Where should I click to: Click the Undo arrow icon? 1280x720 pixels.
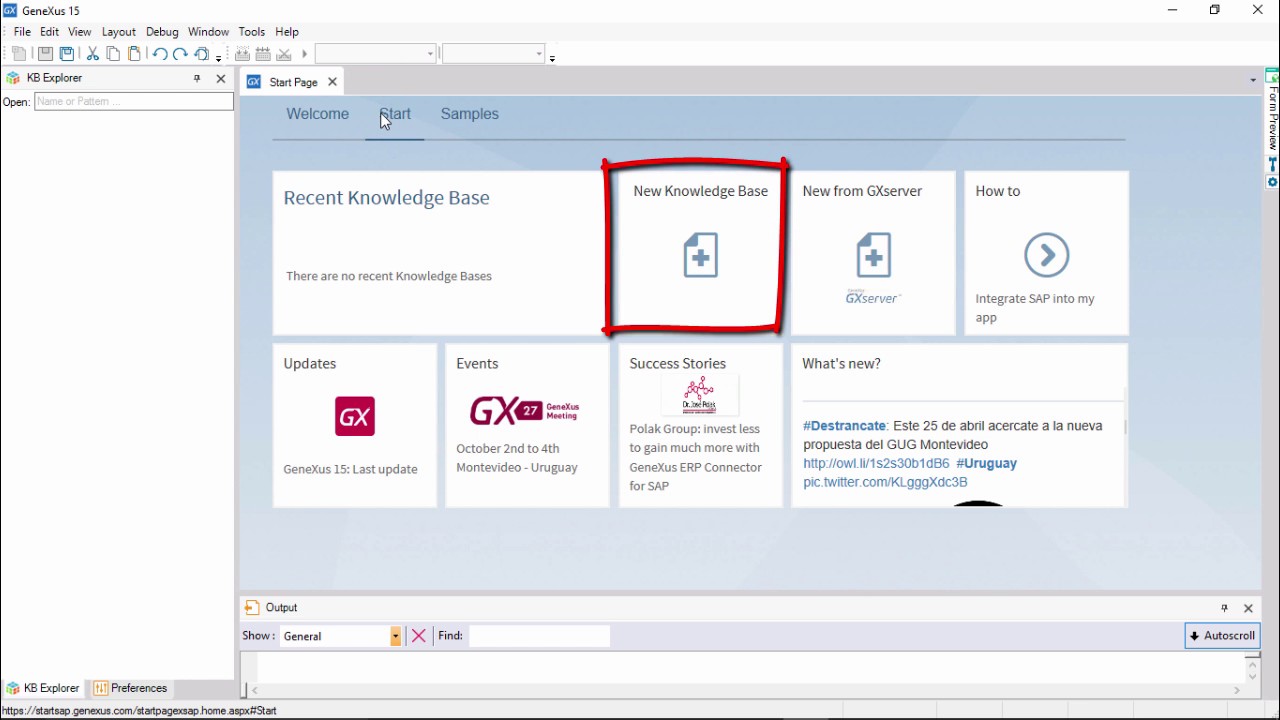(x=159, y=54)
